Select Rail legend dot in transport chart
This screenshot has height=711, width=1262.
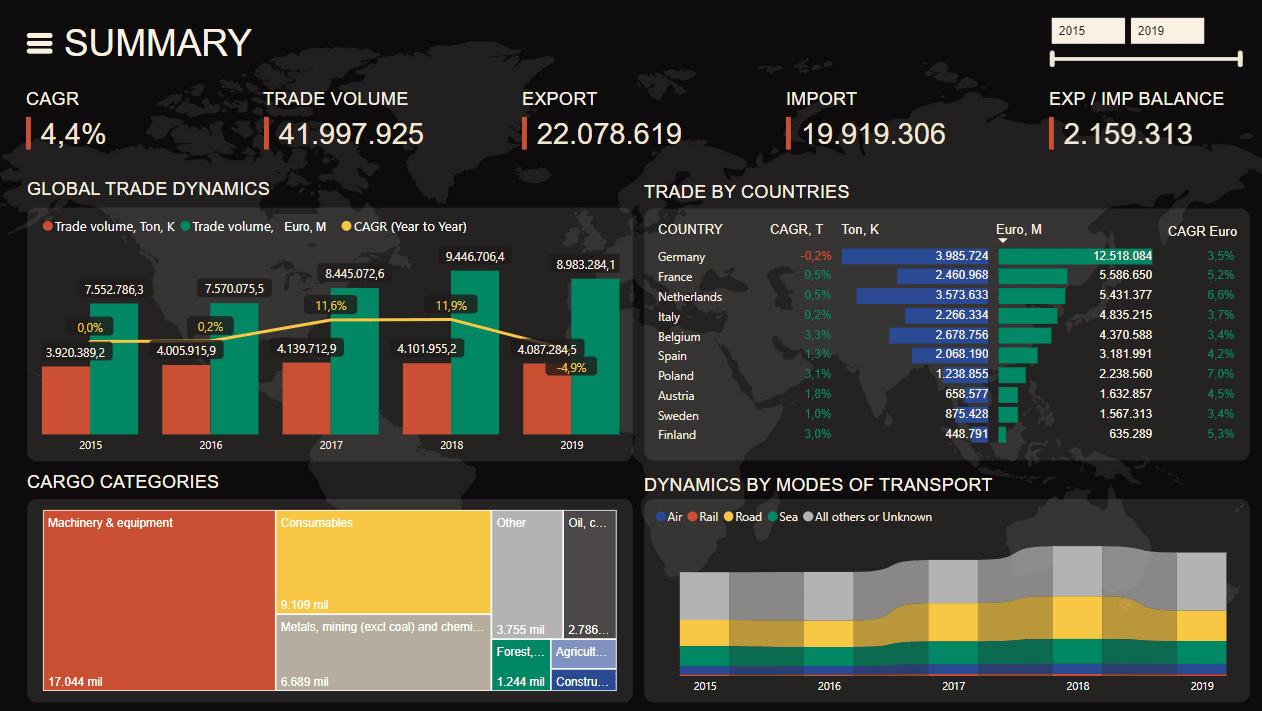[x=692, y=517]
